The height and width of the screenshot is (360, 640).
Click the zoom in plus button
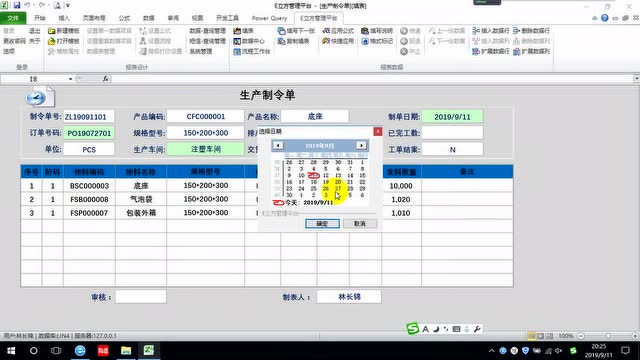click(635, 336)
